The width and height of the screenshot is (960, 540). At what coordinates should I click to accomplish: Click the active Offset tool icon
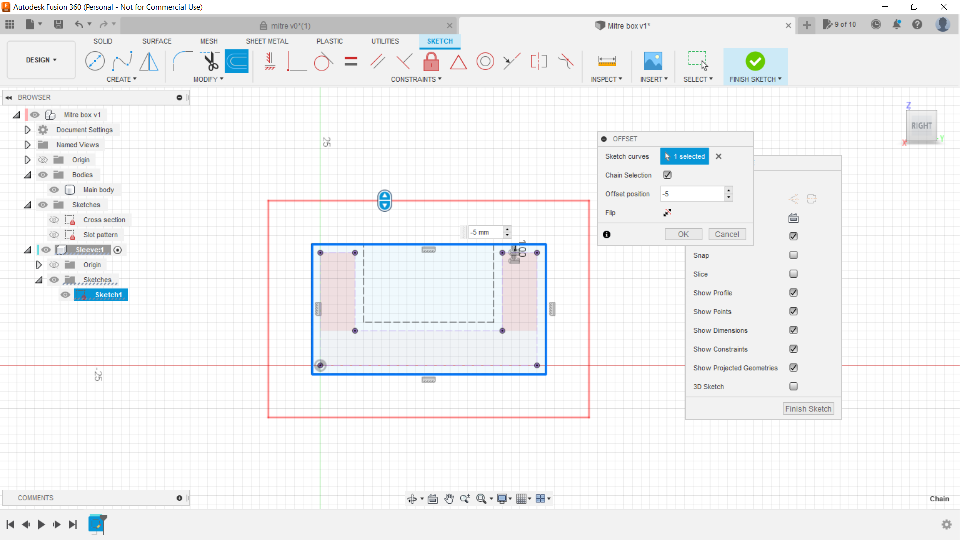point(237,62)
